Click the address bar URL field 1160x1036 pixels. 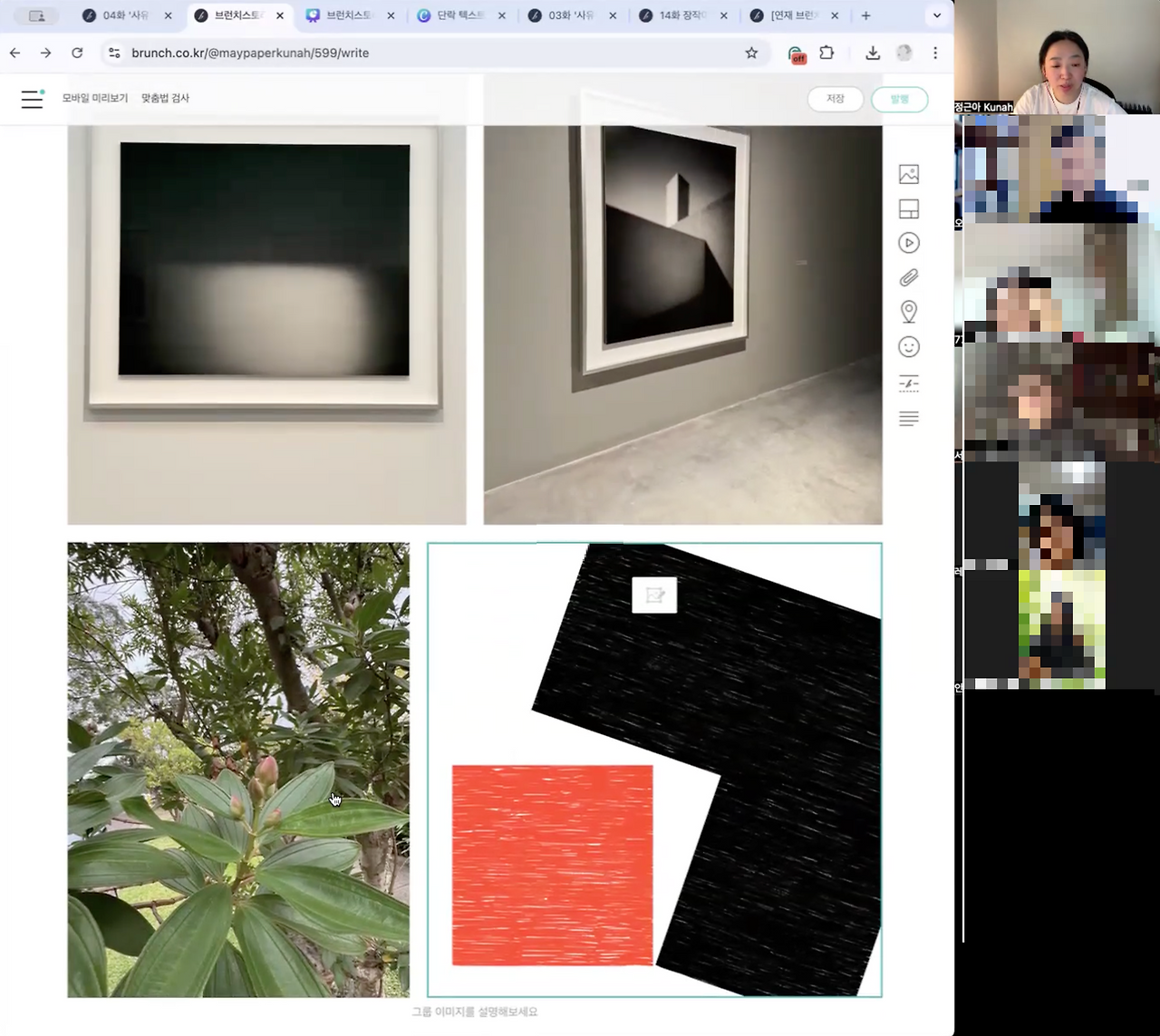(426, 53)
